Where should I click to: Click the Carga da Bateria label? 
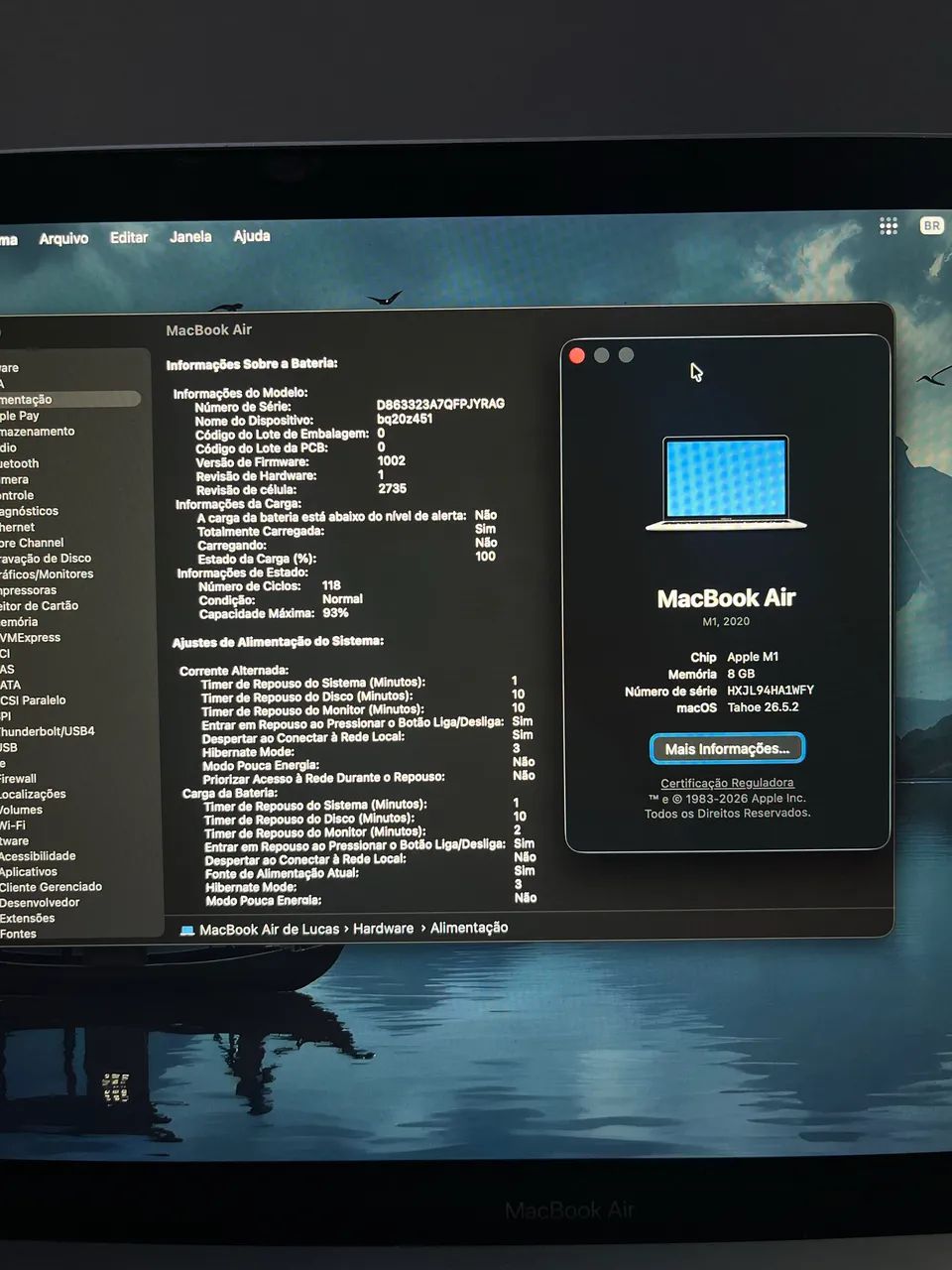click(x=230, y=793)
